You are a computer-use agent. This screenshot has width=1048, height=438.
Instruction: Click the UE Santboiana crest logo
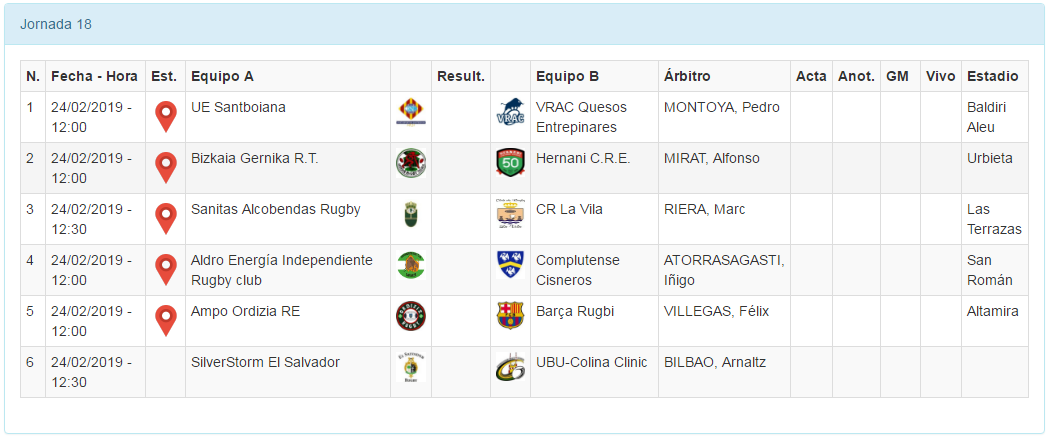click(410, 112)
